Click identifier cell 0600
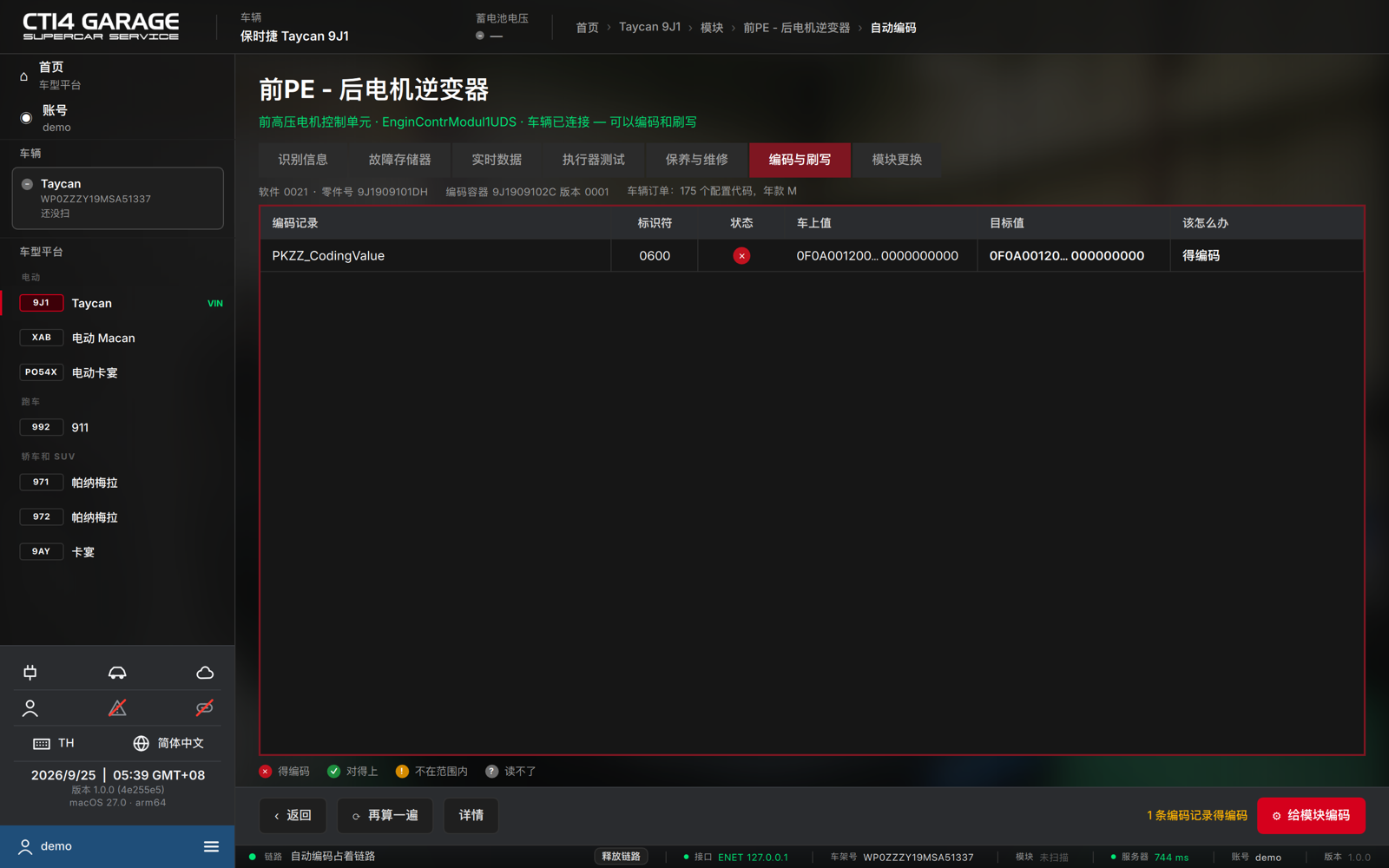This screenshot has width=1389, height=868. (x=655, y=256)
